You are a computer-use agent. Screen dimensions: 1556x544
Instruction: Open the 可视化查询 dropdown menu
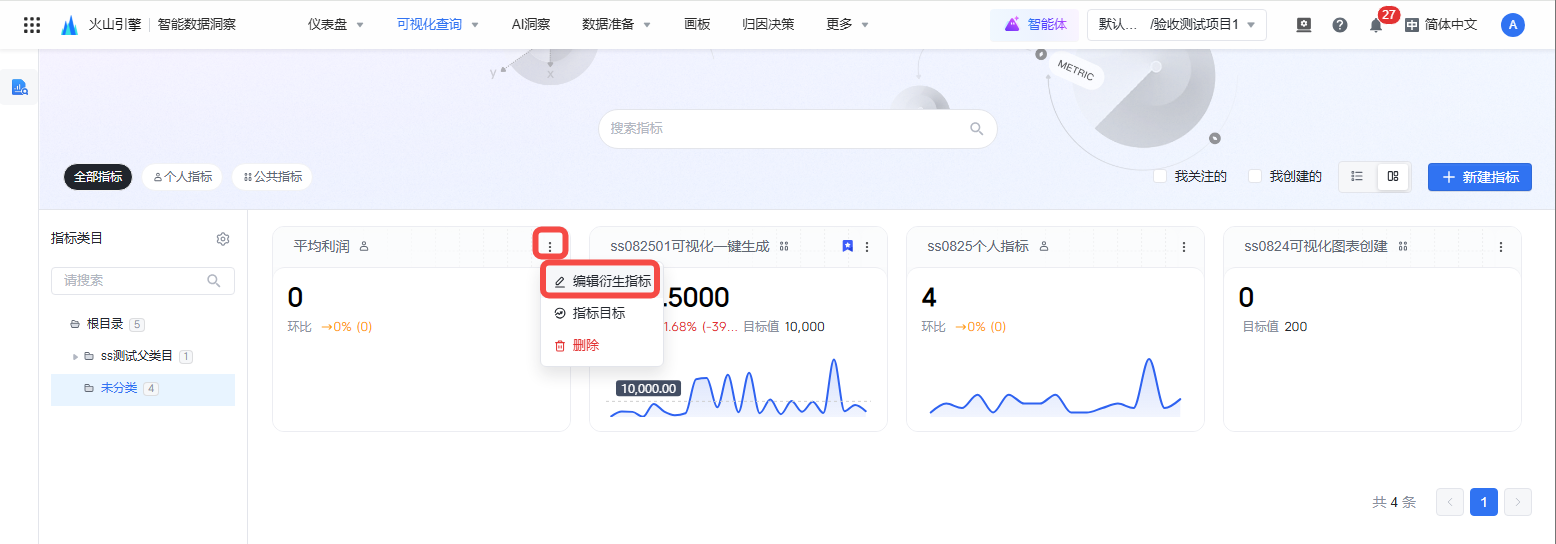pyautogui.click(x=438, y=24)
